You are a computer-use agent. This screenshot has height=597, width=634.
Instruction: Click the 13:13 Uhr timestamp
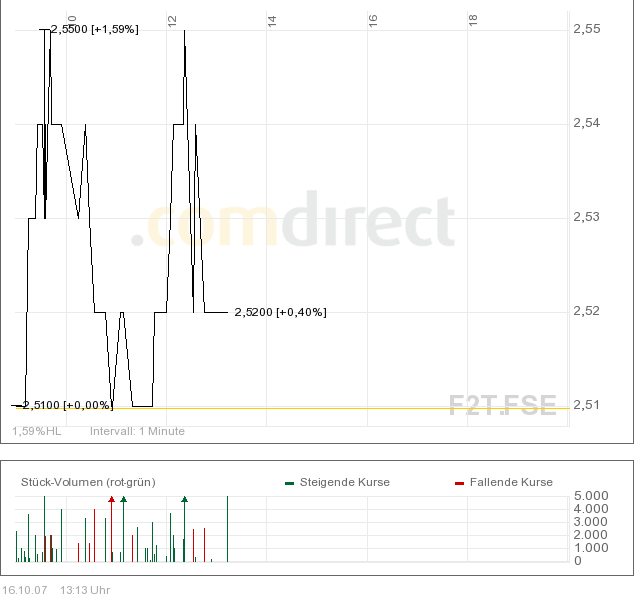[x=85, y=589]
